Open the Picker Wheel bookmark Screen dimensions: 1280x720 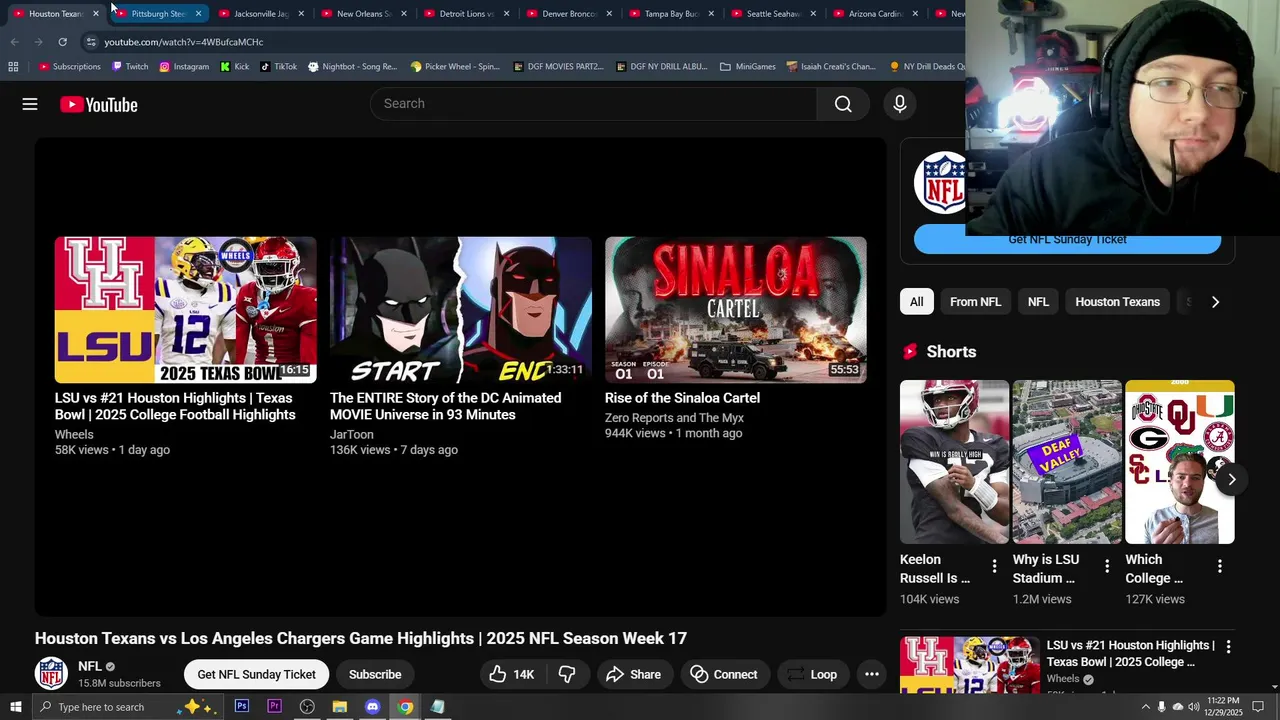455,67
